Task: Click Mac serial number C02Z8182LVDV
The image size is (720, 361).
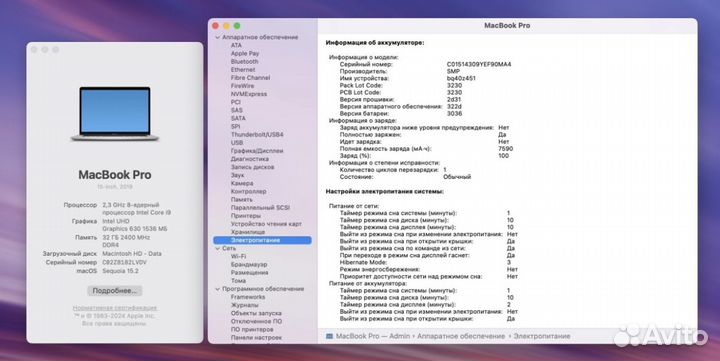Action: 124,262
